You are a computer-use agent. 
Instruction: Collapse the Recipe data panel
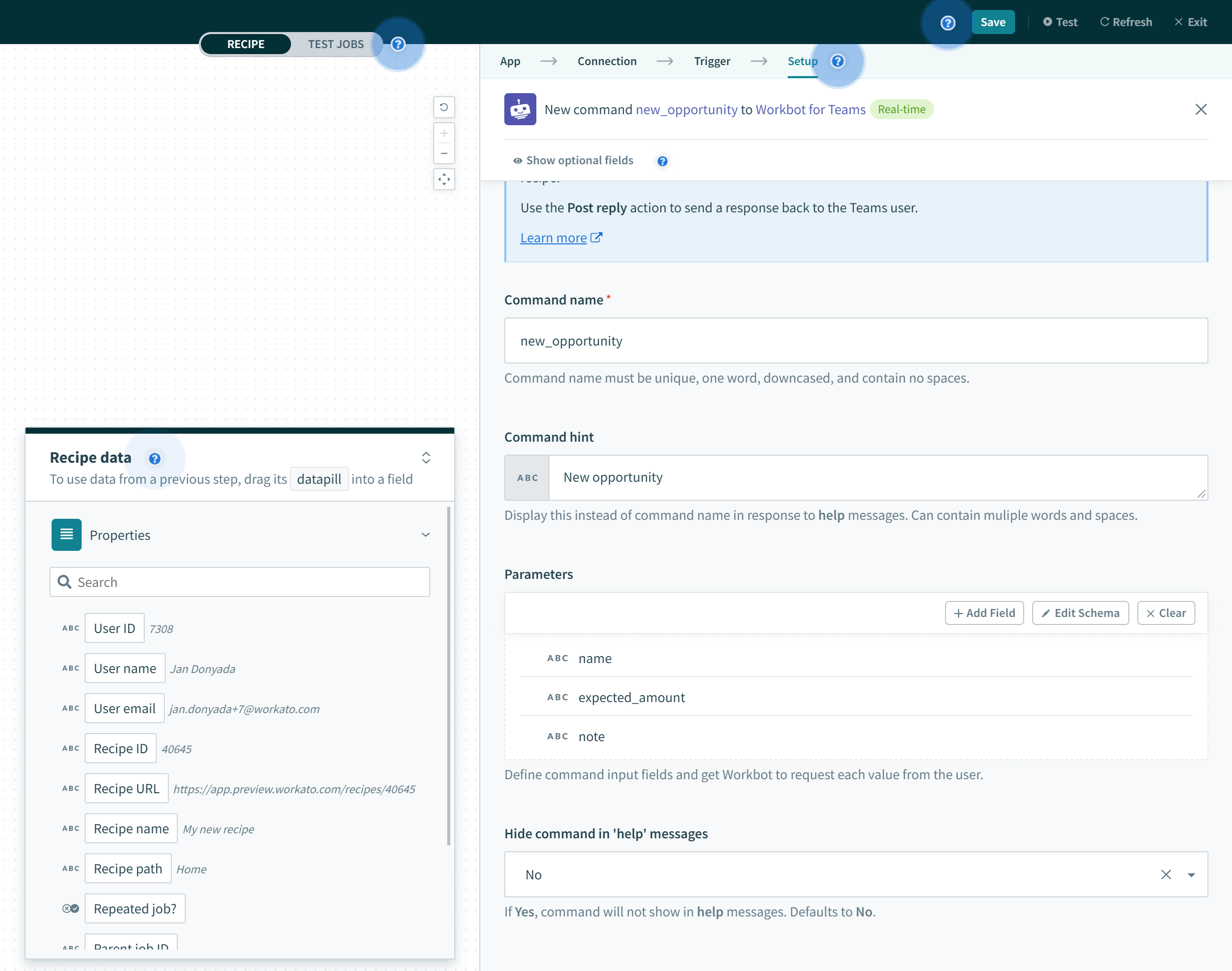[426, 458]
